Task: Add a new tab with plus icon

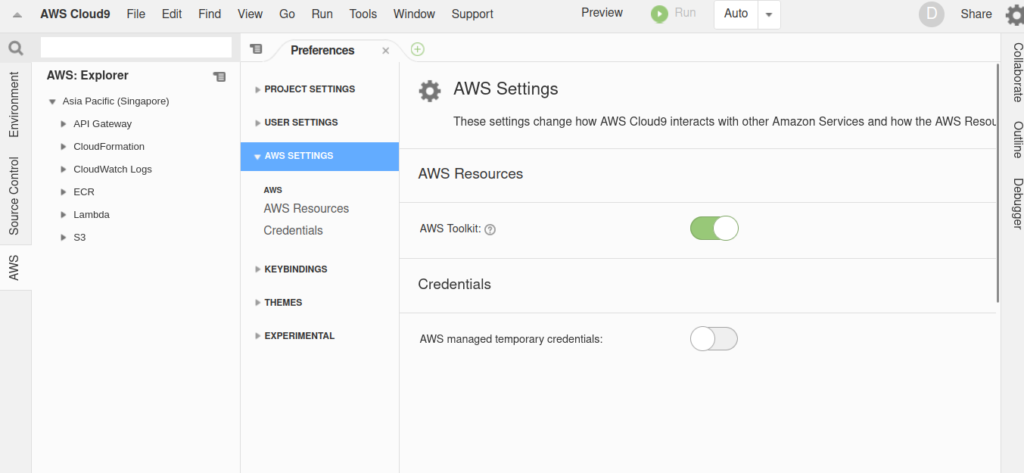Action: [x=417, y=49]
